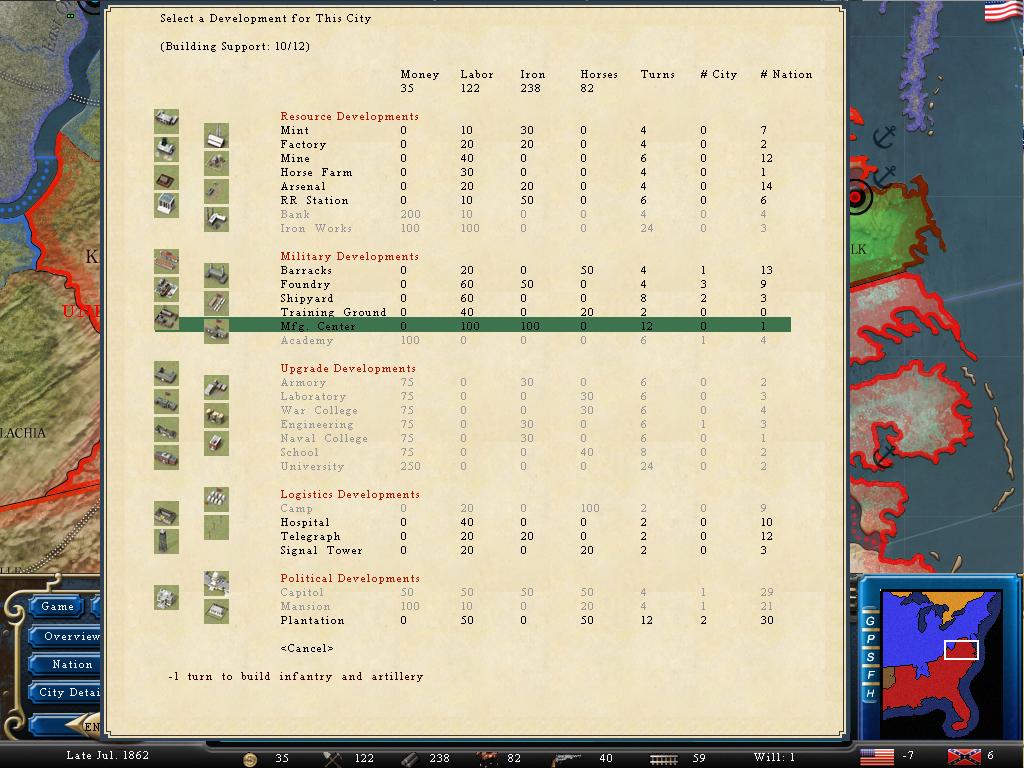Open the Overview panel button
This screenshot has height=770, width=1024.
[x=65, y=636]
